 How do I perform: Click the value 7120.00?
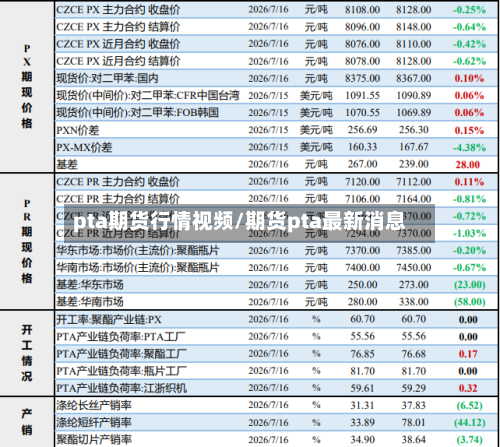[x=362, y=182]
